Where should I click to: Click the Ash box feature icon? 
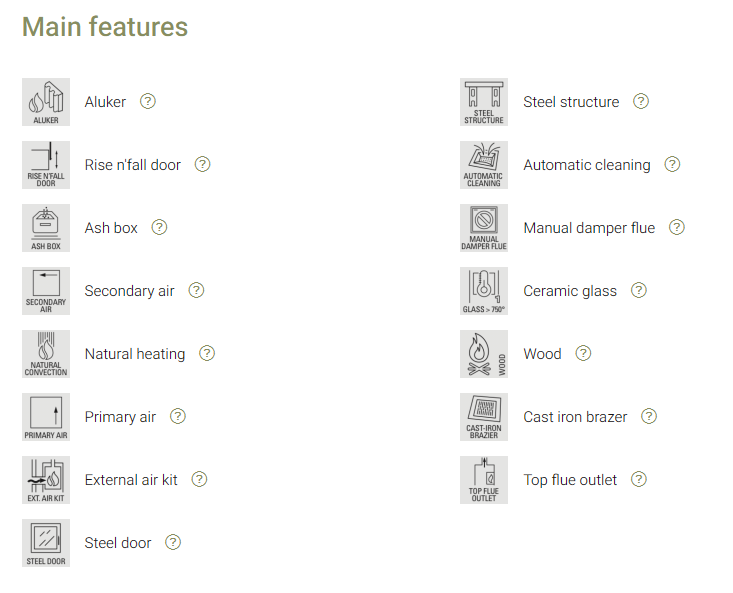tap(46, 228)
